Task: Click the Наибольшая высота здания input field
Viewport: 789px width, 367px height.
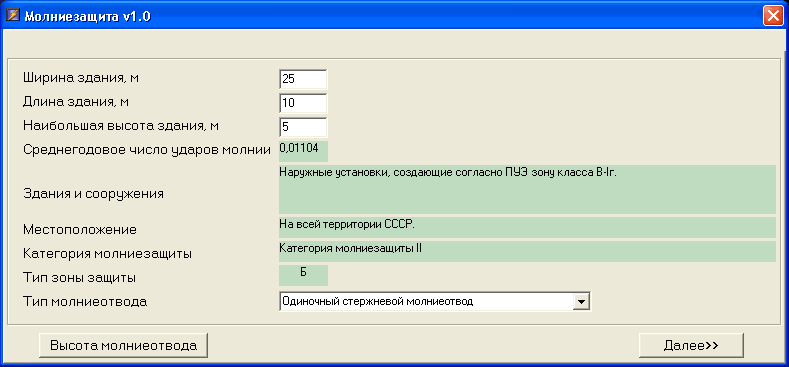Action: (x=303, y=127)
